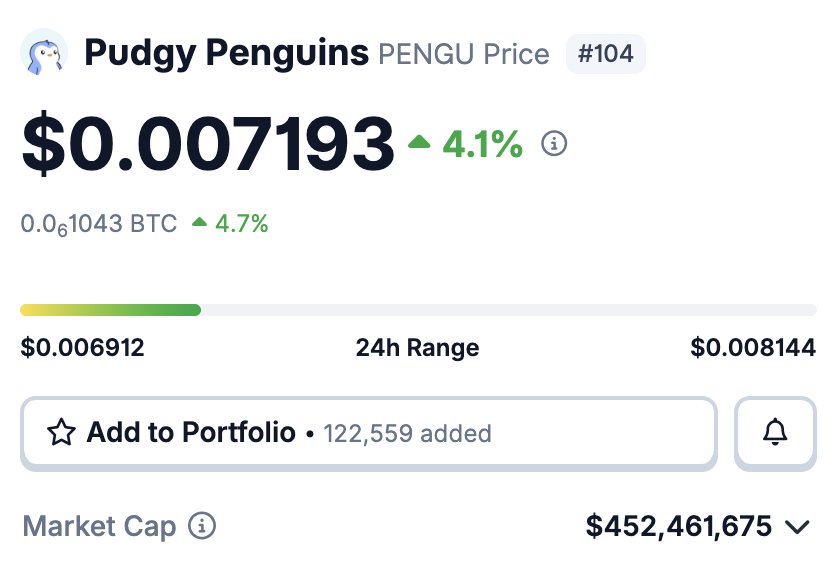Open price alerts with the bell icon
Image resolution: width=832 pixels, height=566 pixels.
click(x=775, y=433)
